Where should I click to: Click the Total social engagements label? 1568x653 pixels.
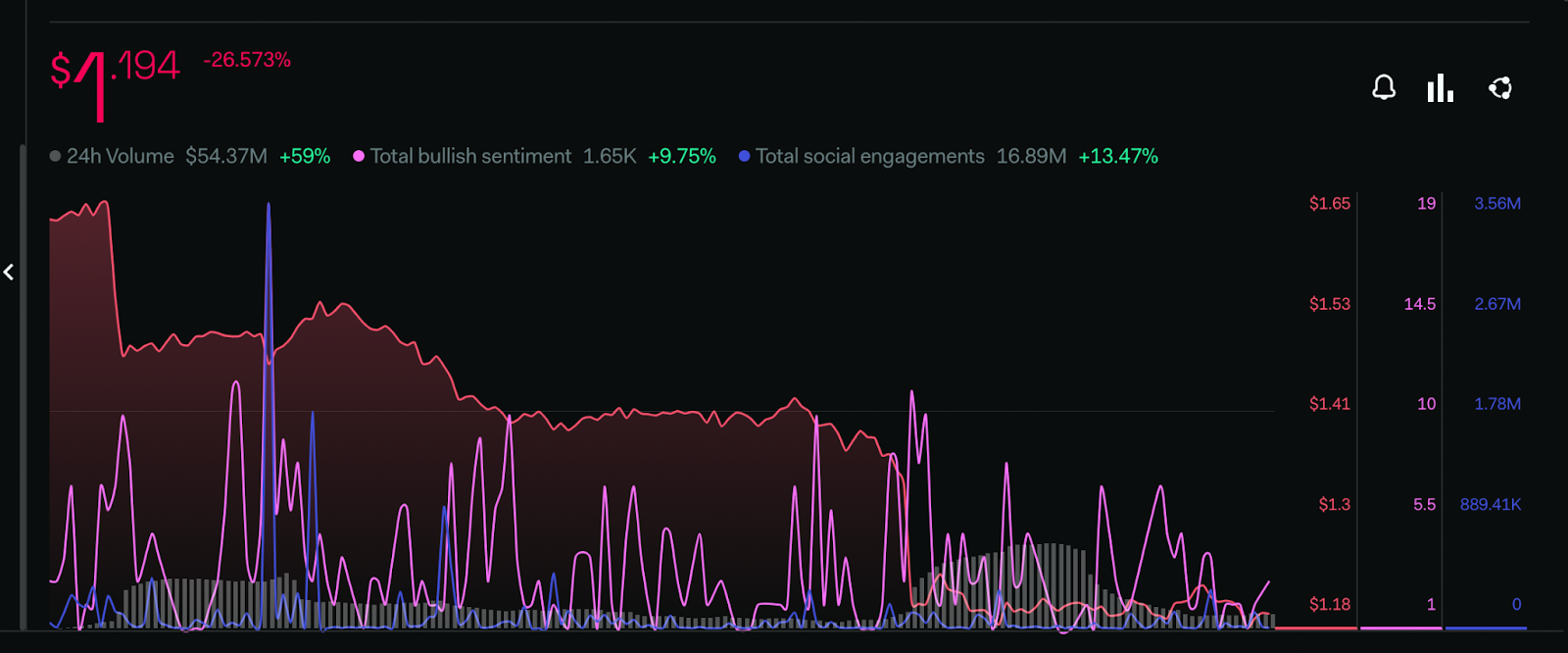pyautogui.click(x=870, y=156)
